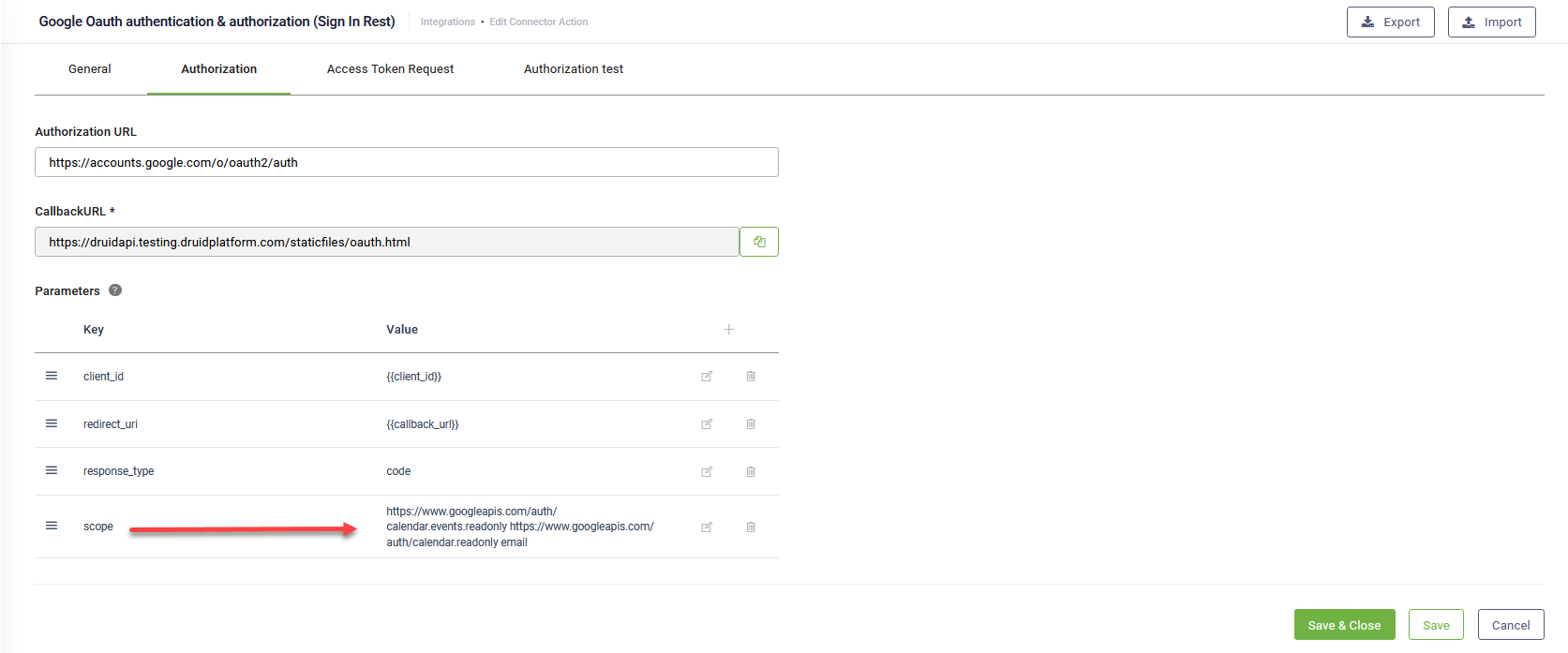This screenshot has height=653, width=1568.
Task: Save the authorization settings
Action: click(x=1436, y=625)
